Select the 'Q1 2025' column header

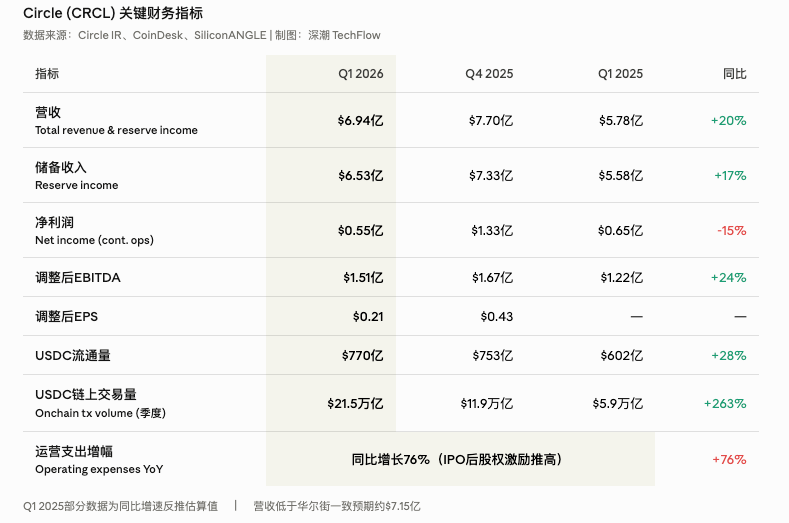tap(620, 74)
